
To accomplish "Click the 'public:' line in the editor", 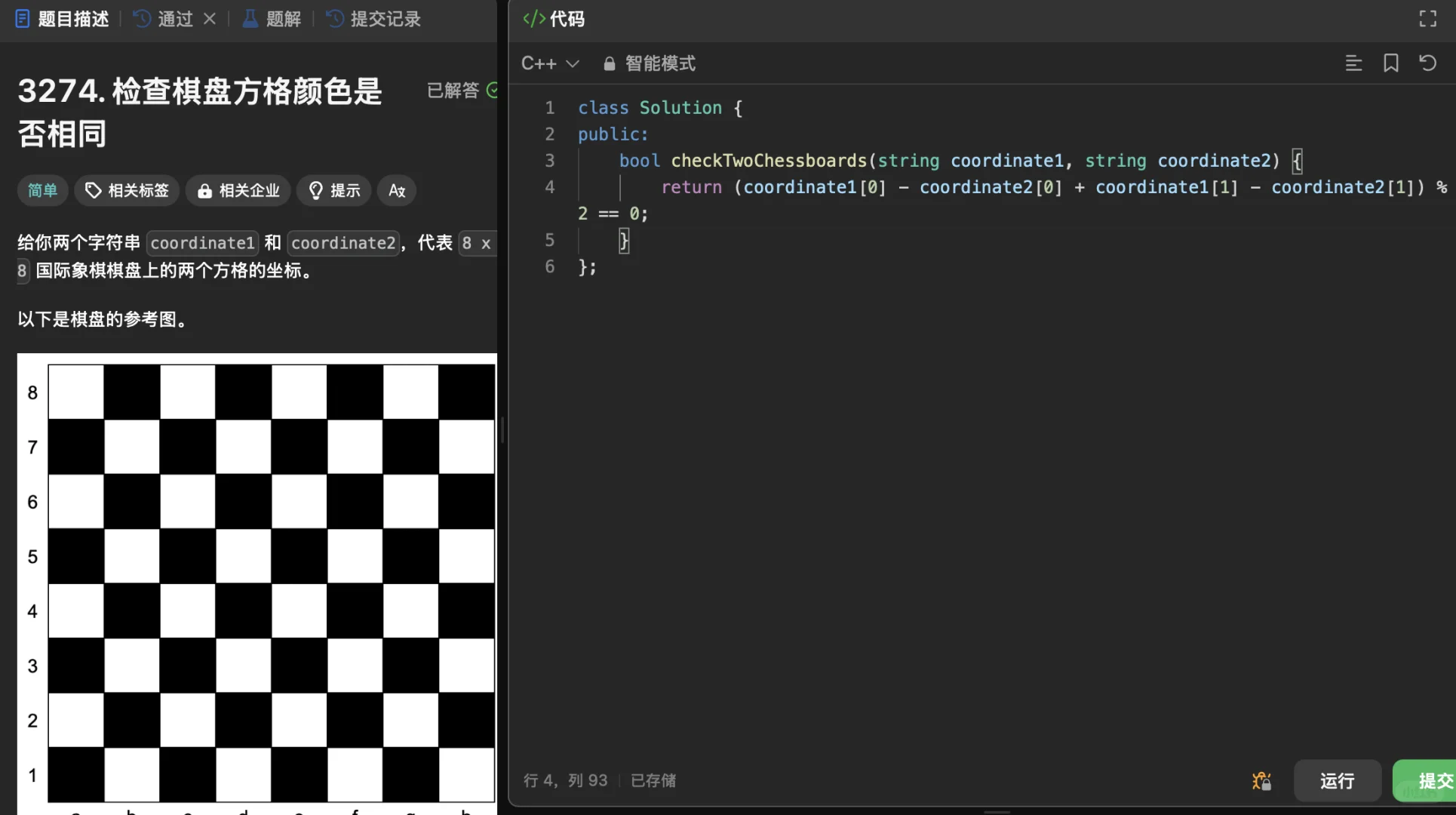I will pyautogui.click(x=613, y=134).
